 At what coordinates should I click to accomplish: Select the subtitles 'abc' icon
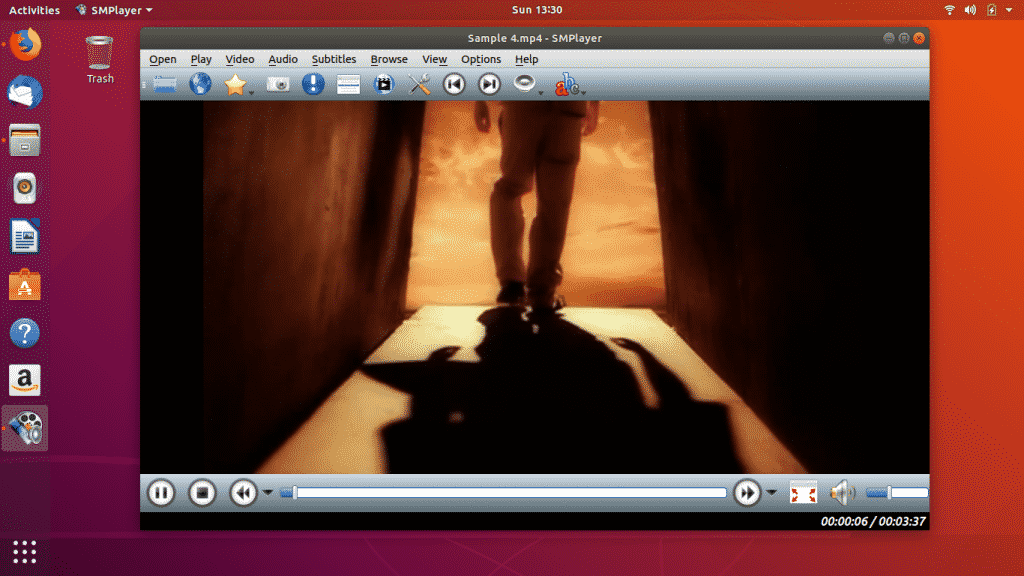click(x=564, y=86)
